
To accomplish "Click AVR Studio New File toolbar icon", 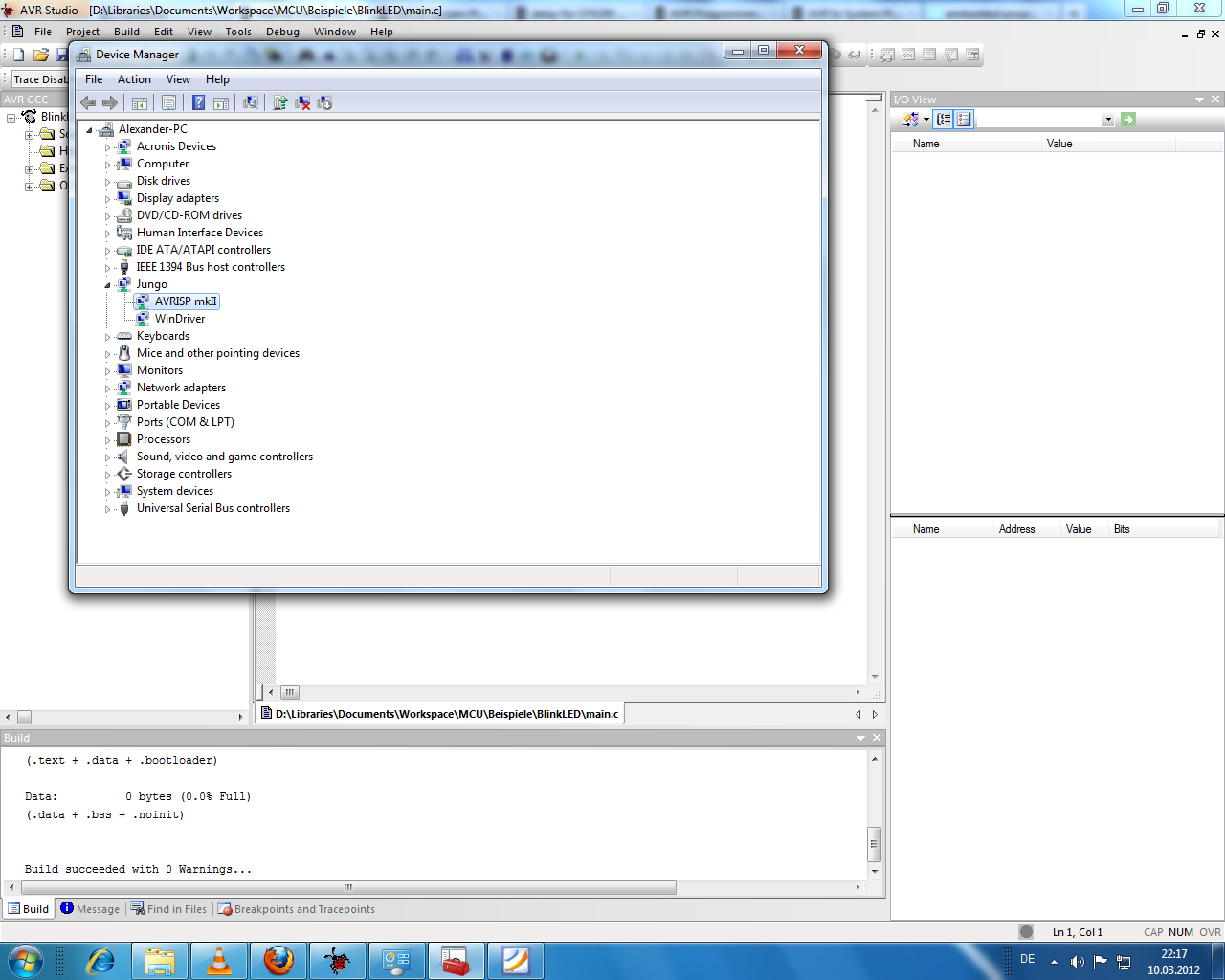I will 18,55.
